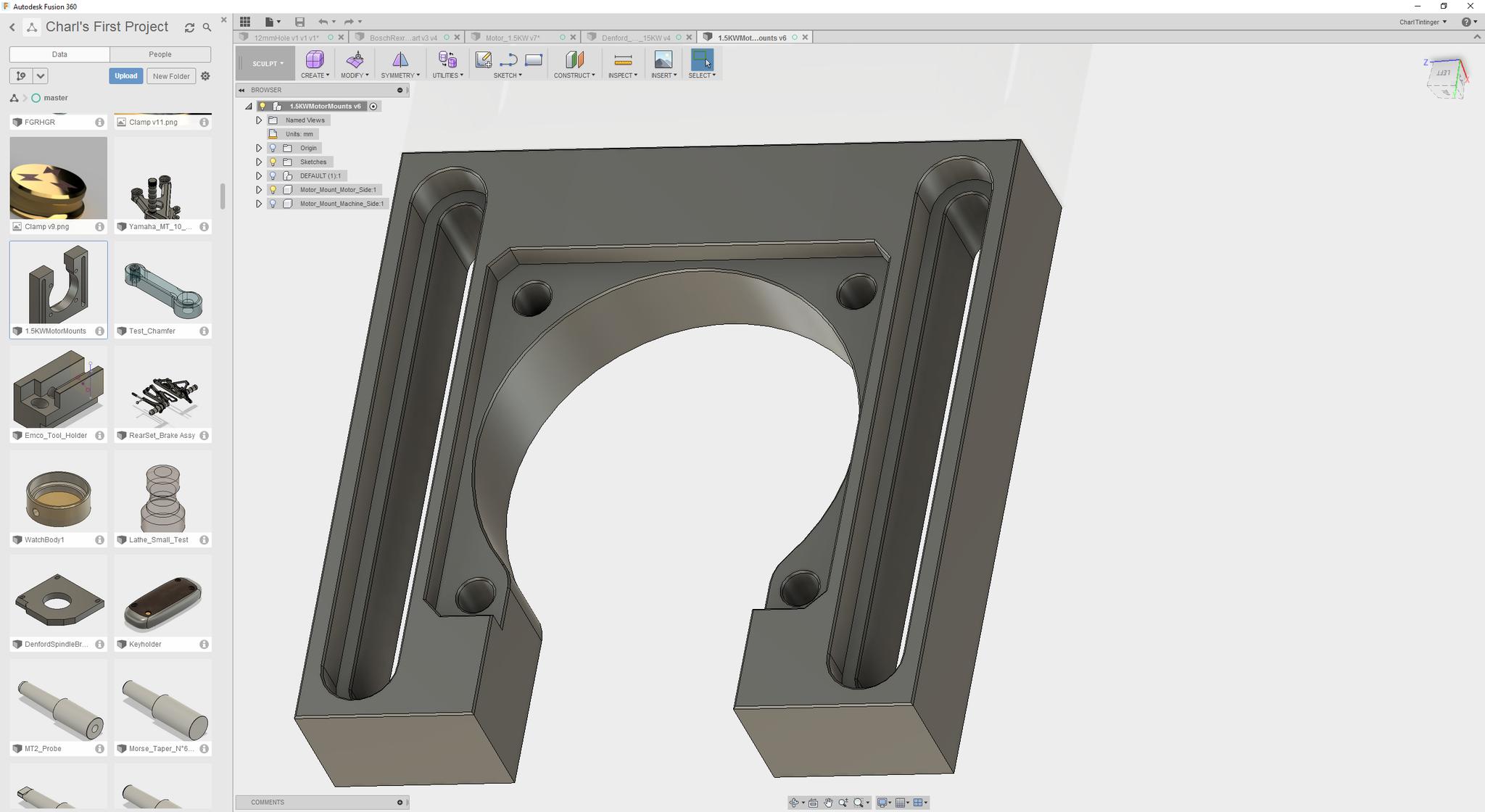Click the Construct plane icon
1485x812 pixels.
[574, 59]
